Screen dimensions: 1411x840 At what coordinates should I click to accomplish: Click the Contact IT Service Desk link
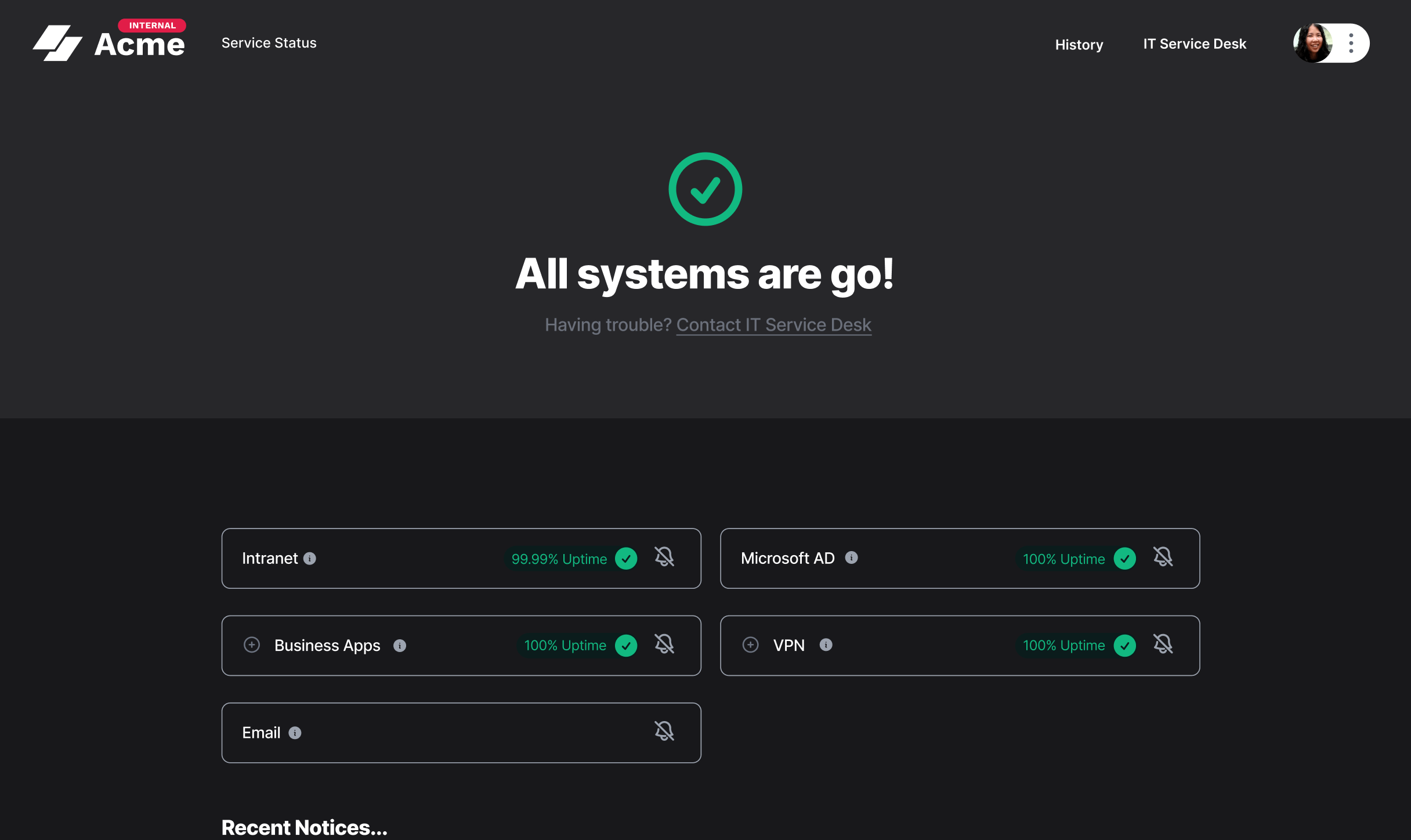coord(773,325)
